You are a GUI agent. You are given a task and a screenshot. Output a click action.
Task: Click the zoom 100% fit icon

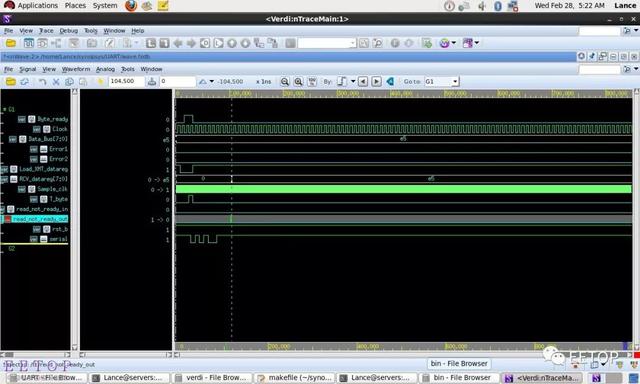coord(312,82)
